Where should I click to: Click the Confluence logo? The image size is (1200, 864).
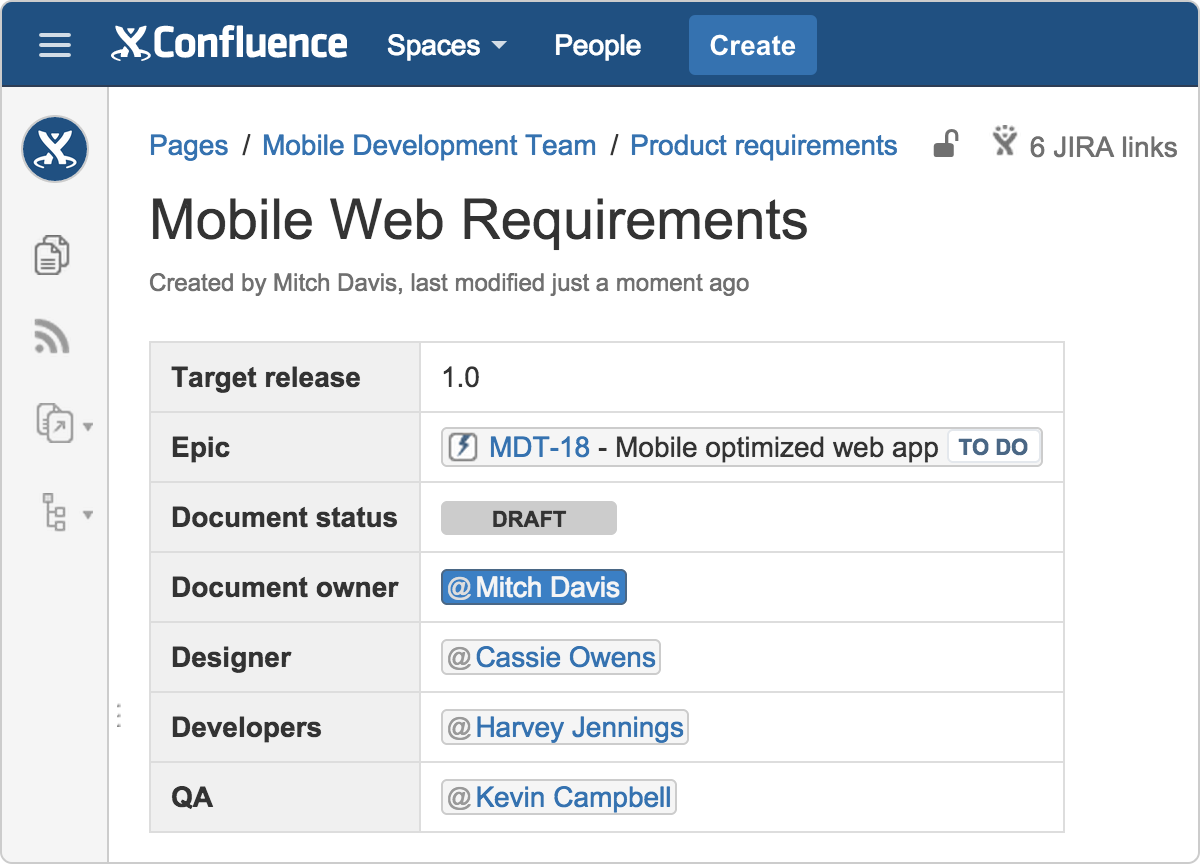(229, 44)
